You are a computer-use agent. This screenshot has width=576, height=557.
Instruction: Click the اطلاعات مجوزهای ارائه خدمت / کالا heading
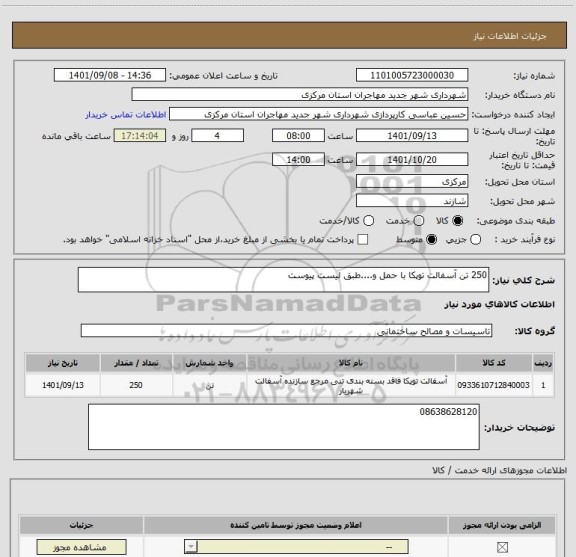coord(499,470)
